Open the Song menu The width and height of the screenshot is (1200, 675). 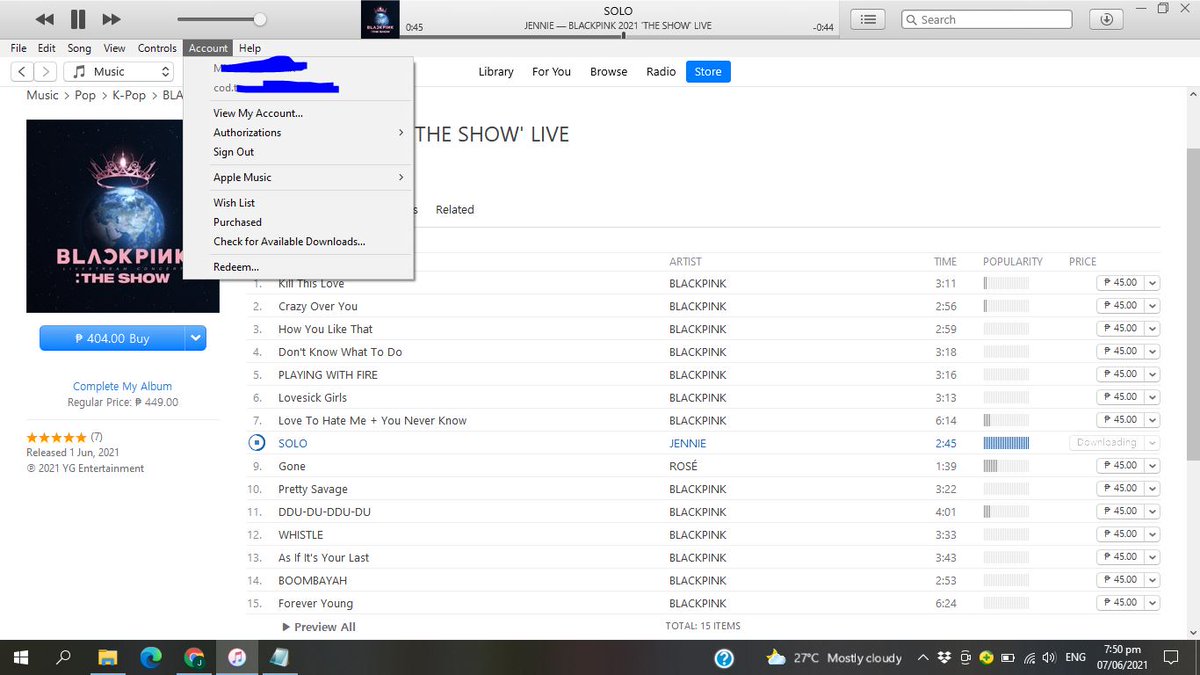[x=79, y=48]
